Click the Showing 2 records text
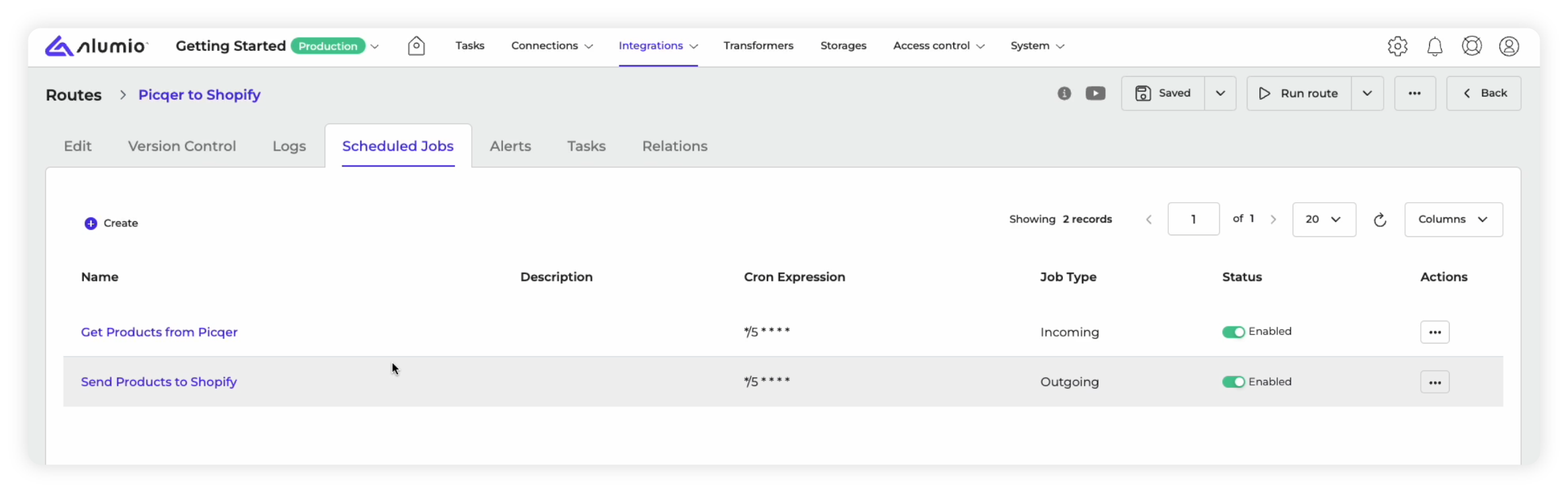Viewport: 1568px width, 493px height. pos(1060,219)
